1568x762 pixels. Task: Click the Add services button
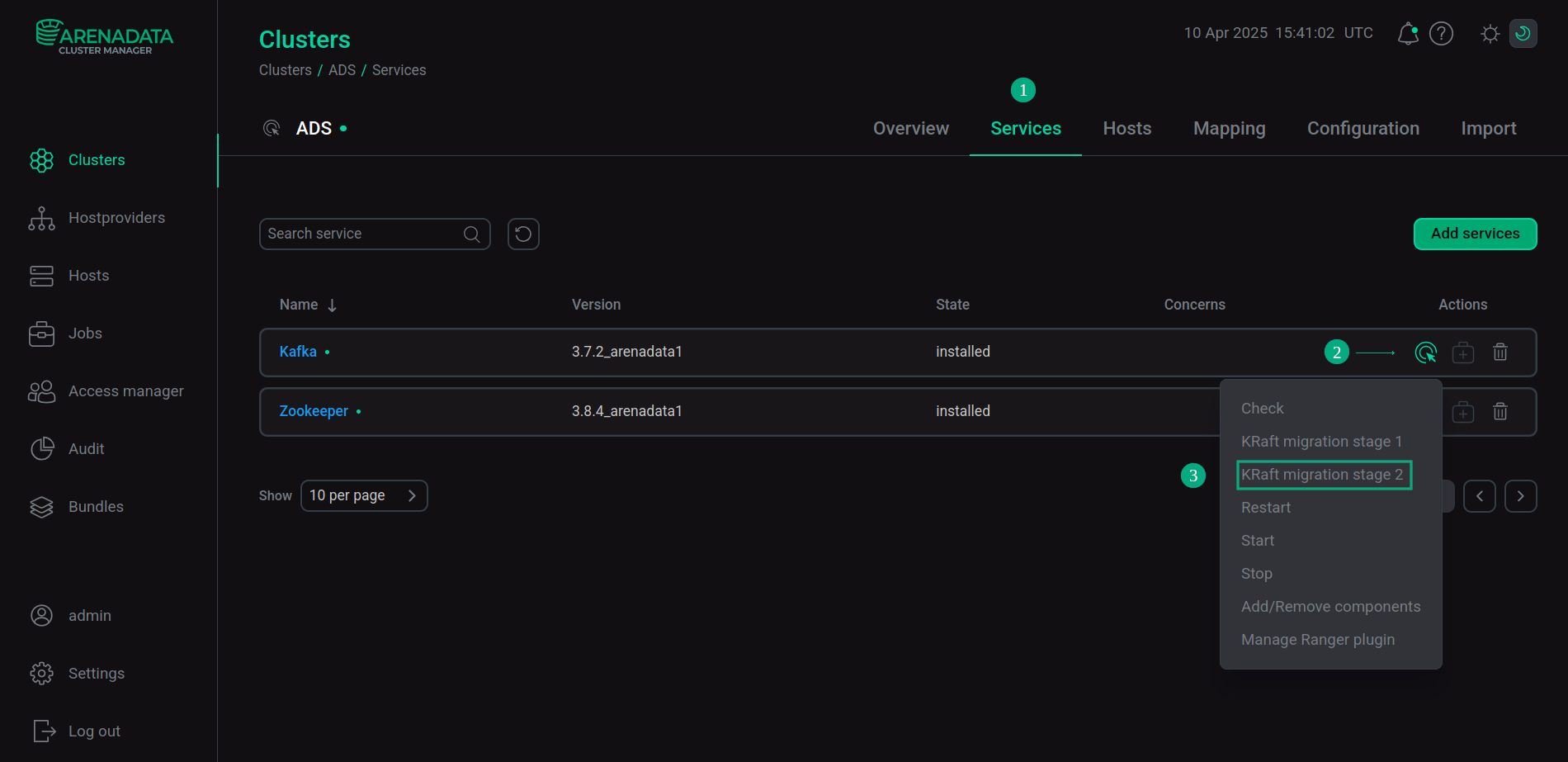[1475, 234]
